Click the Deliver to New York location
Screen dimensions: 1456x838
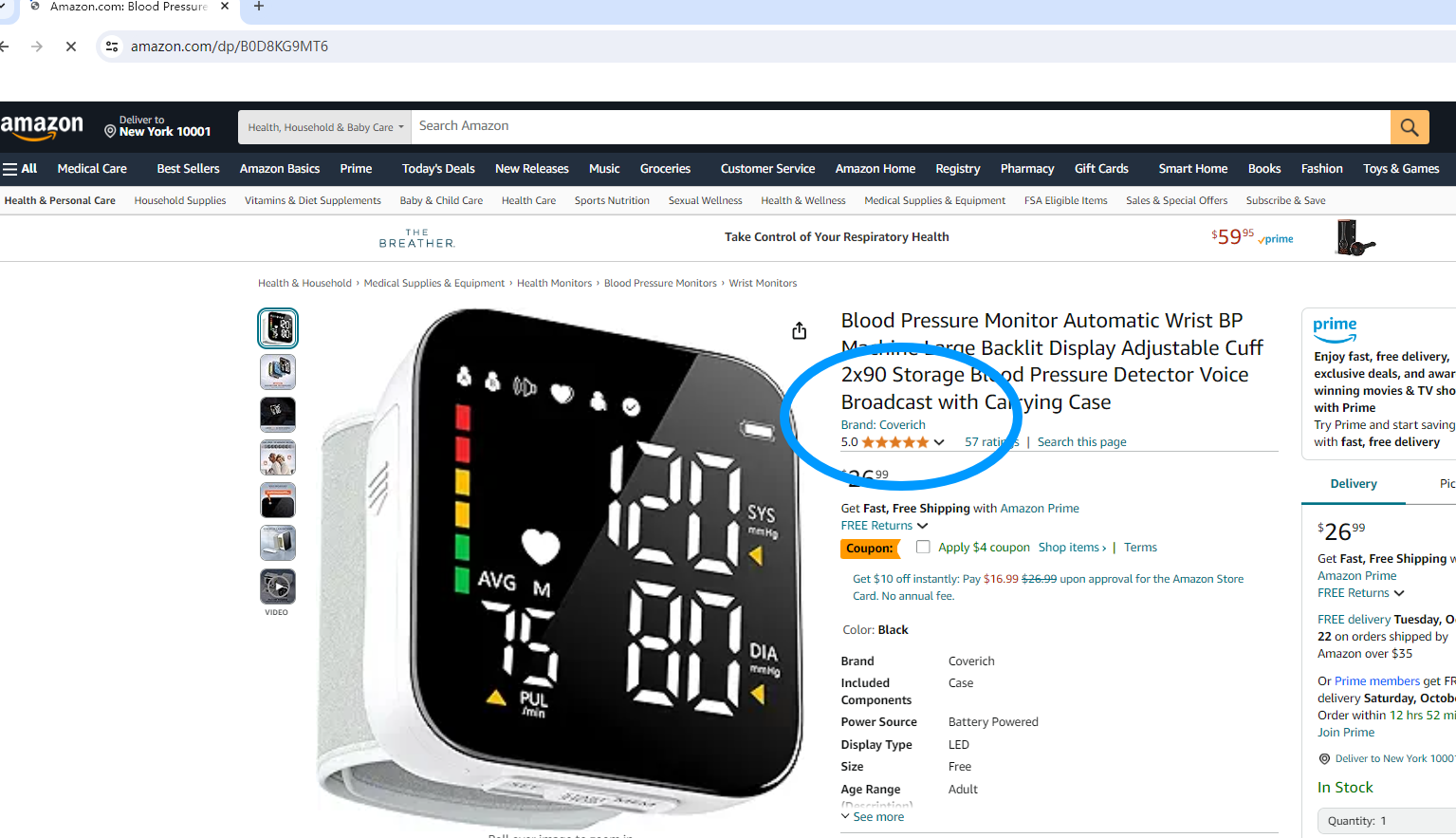point(157,126)
